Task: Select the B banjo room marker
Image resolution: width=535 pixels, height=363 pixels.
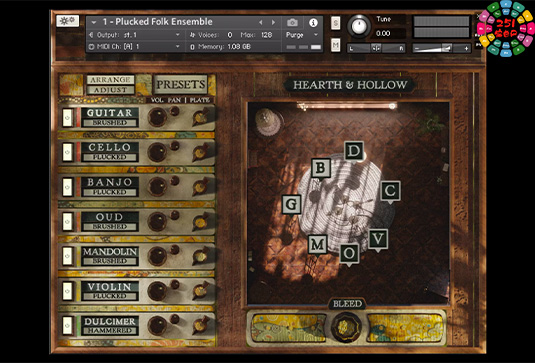Action: 321,168
